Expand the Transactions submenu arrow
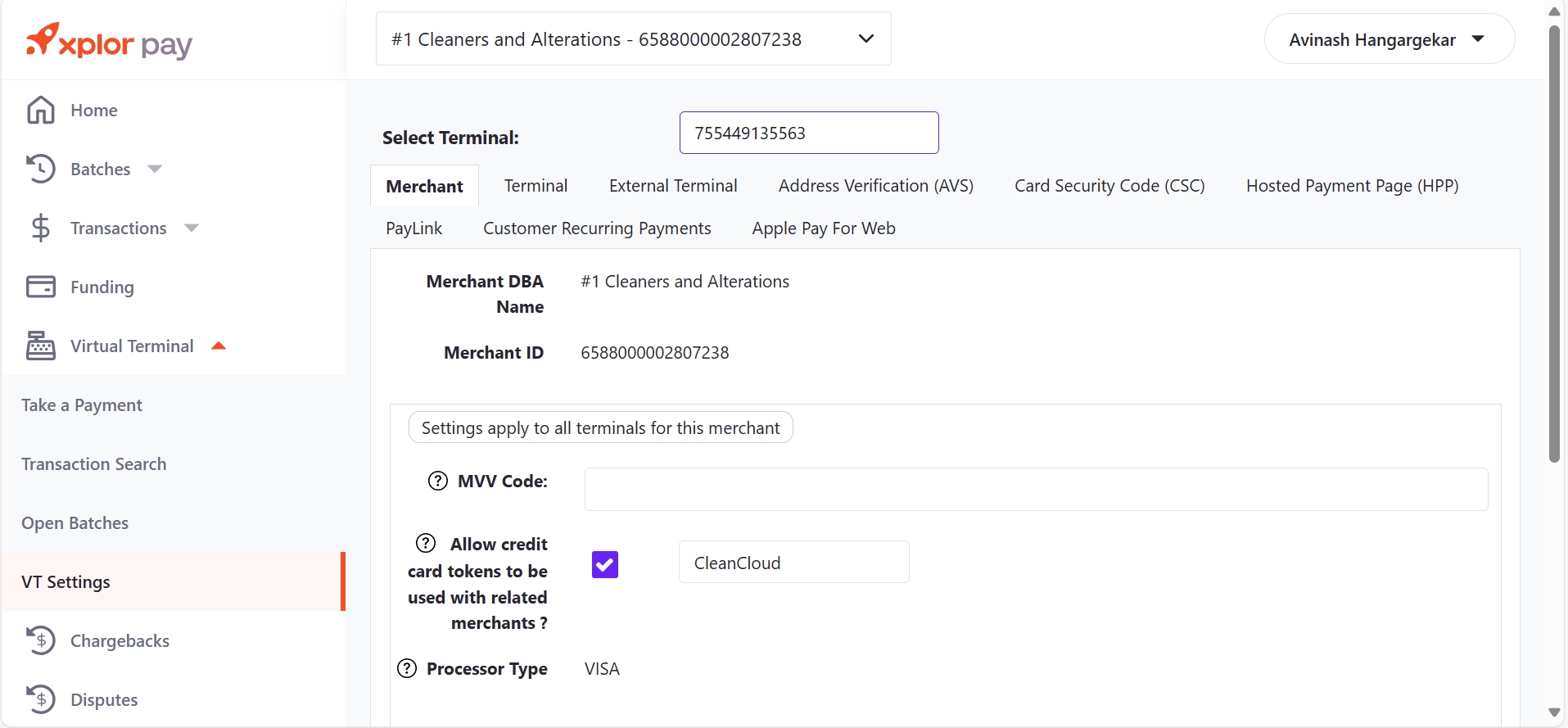1568x728 pixels. click(x=192, y=228)
